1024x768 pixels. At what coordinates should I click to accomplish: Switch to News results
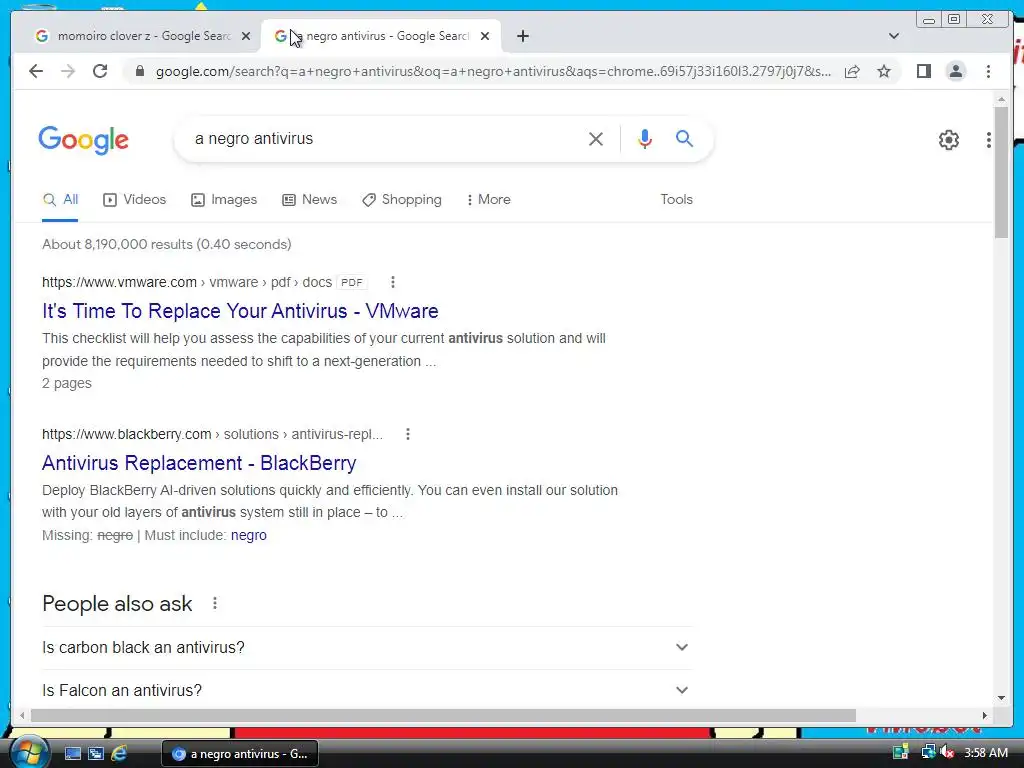(310, 200)
